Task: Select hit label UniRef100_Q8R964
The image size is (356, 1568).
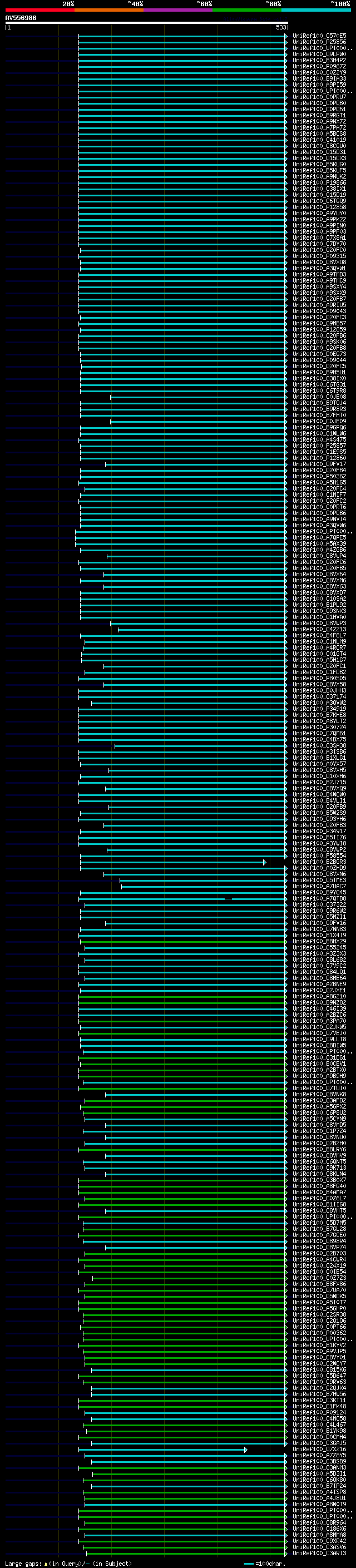Action: (319, 1522)
